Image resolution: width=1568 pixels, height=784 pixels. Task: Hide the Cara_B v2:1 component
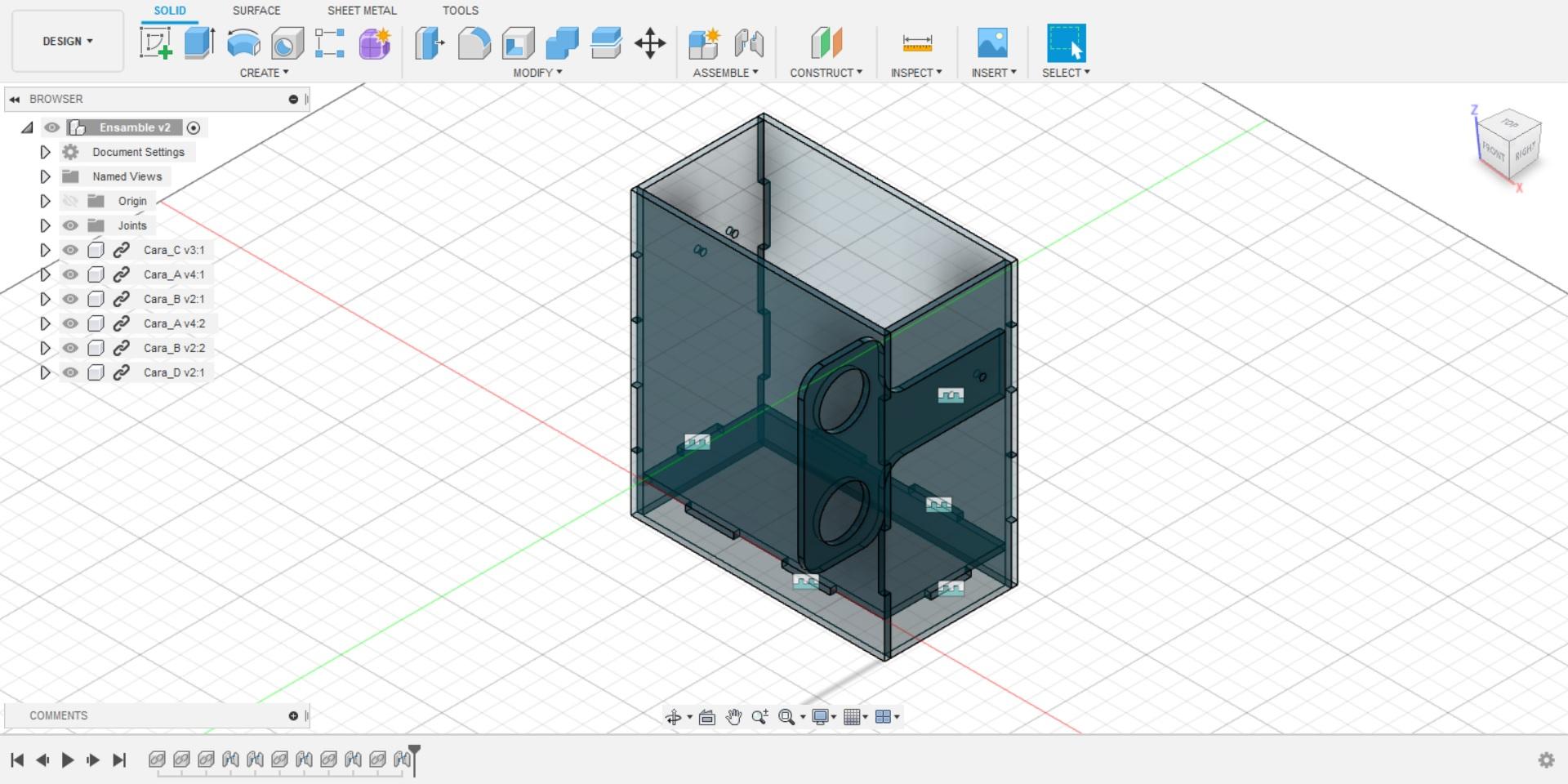pyautogui.click(x=70, y=299)
